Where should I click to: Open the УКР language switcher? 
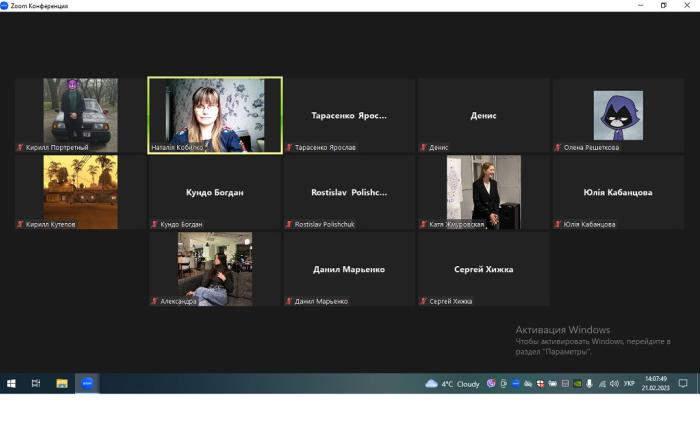[x=629, y=383]
